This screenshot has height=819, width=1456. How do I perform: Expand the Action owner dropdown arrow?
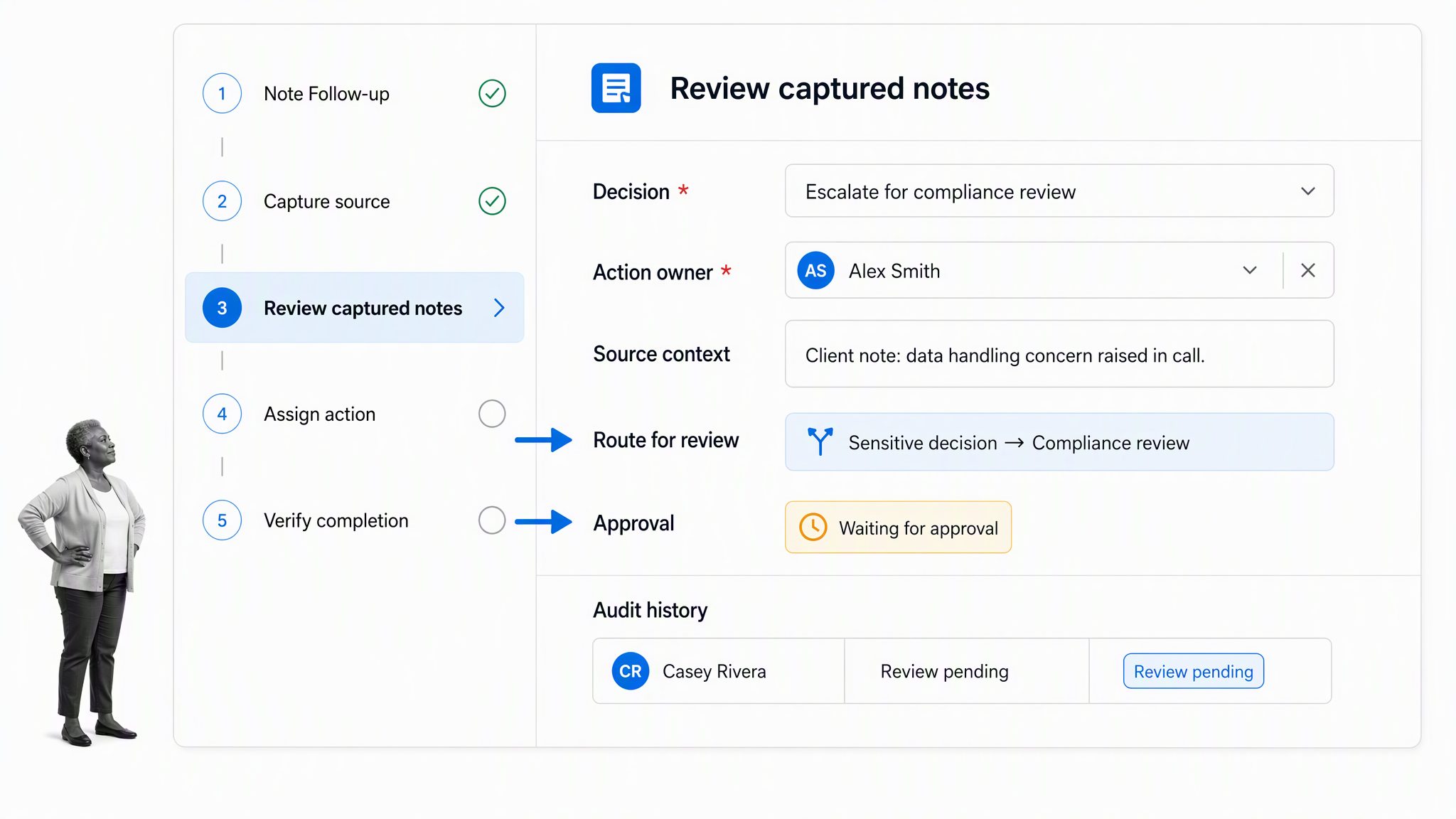[x=1250, y=270]
